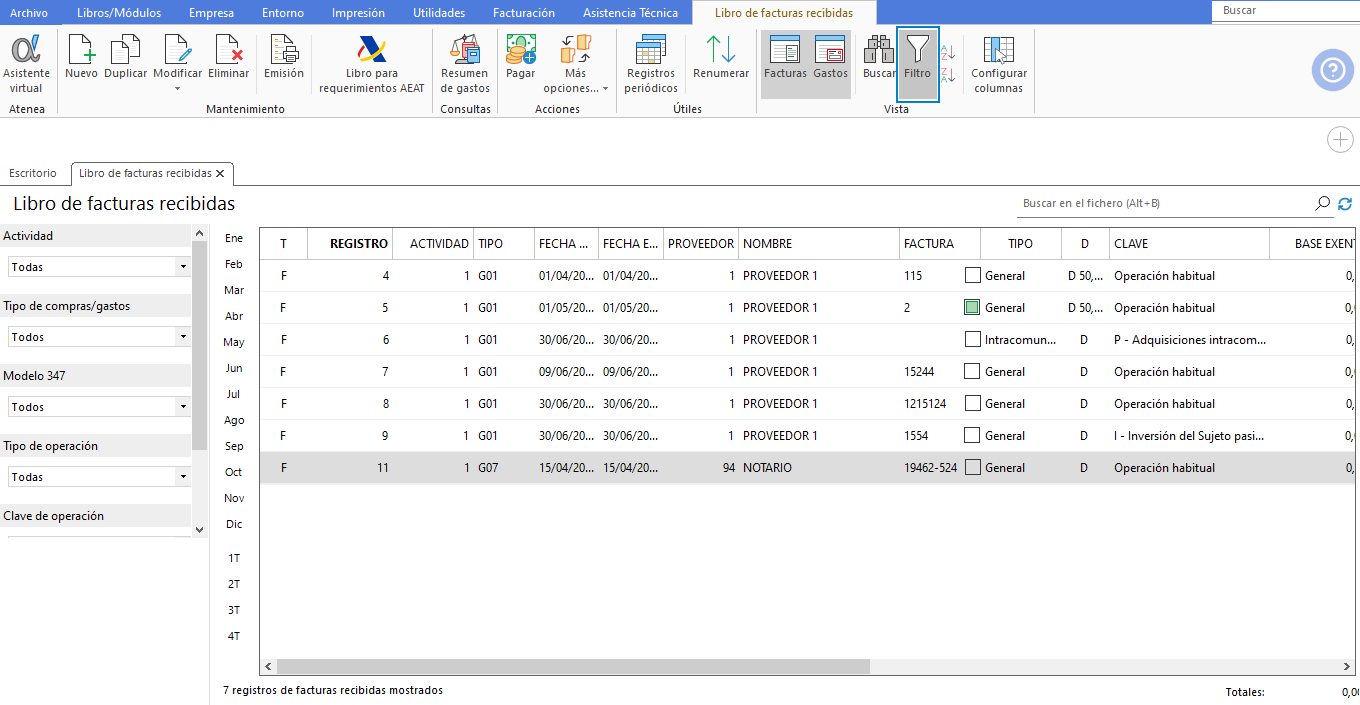Open the Utilidades ribbon tab
The width and height of the screenshot is (1360, 705).
point(439,13)
